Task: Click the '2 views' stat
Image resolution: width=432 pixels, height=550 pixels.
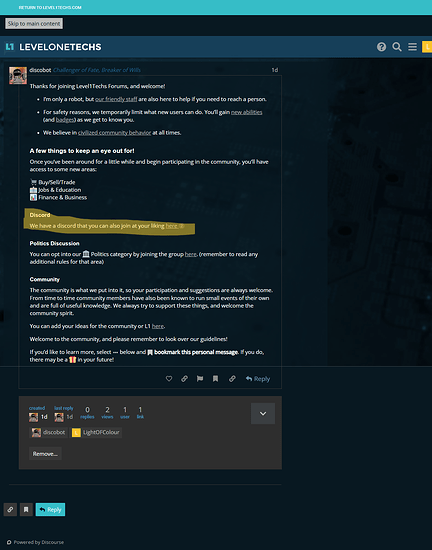Action: (x=107, y=412)
